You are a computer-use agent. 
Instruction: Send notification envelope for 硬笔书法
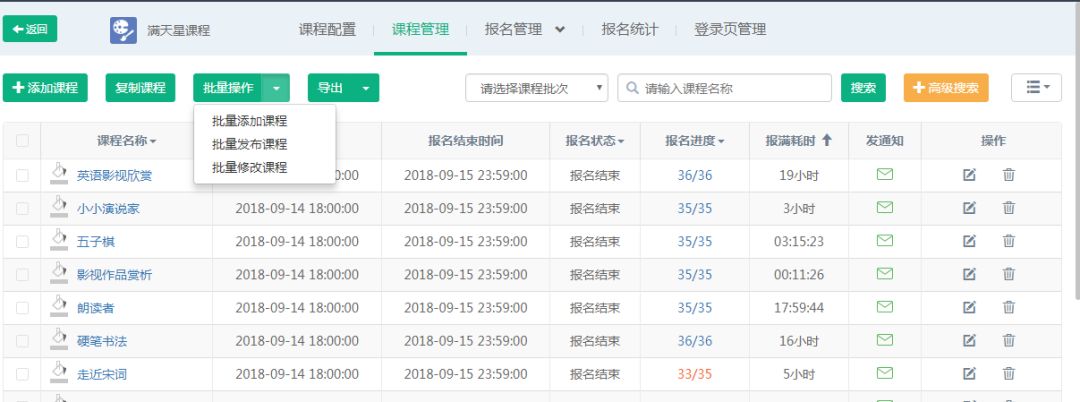(884, 339)
